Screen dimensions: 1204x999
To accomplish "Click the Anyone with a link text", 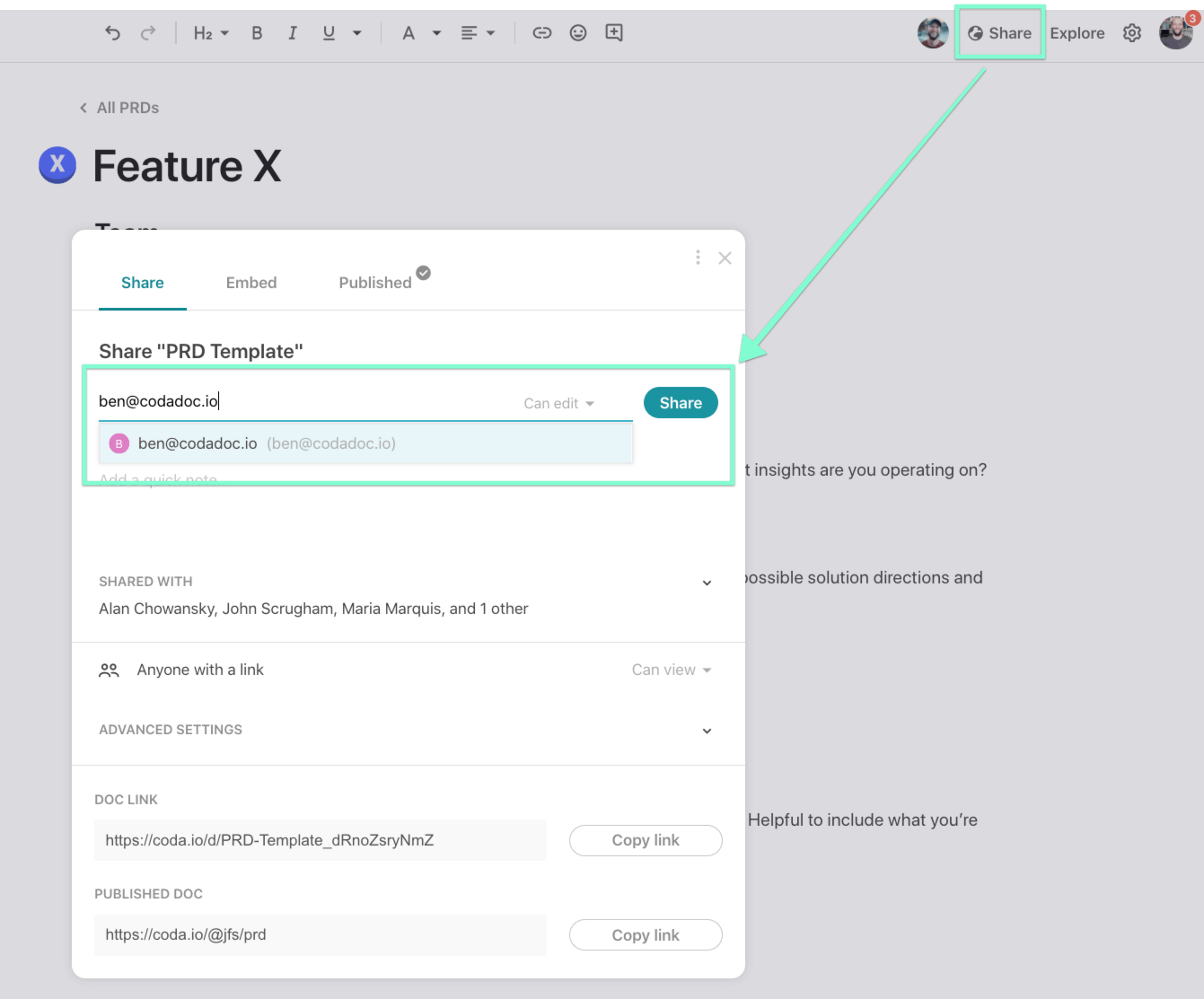I will (x=200, y=670).
